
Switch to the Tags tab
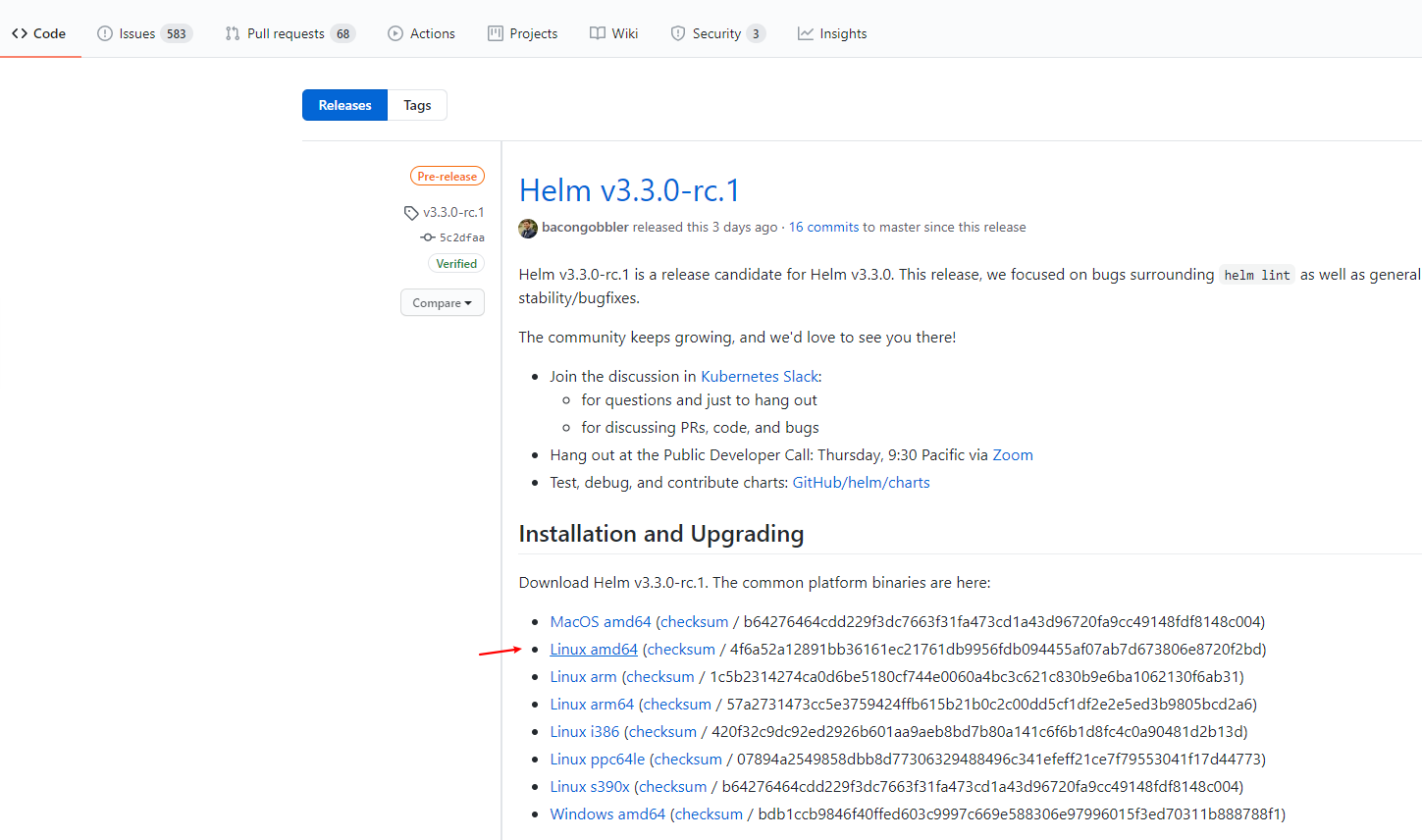coord(417,105)
